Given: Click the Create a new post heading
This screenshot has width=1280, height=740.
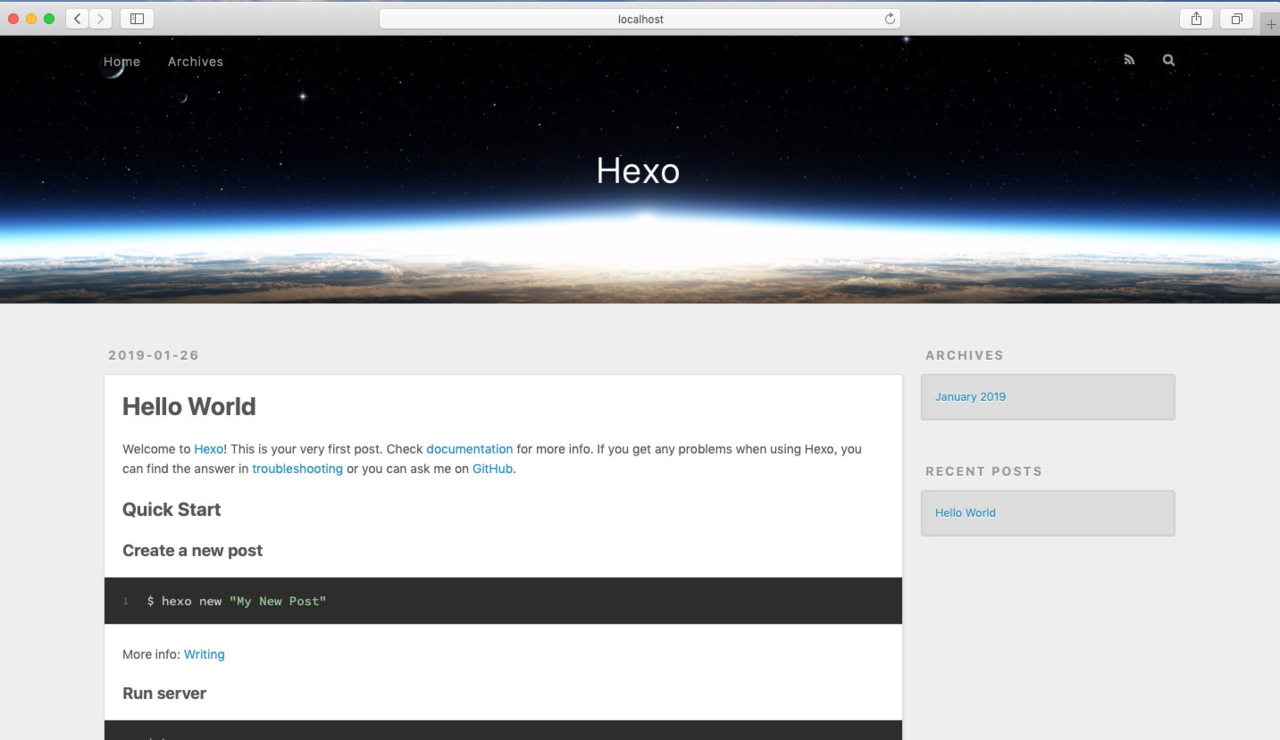Looking at the screenshot, I should 192,551.
